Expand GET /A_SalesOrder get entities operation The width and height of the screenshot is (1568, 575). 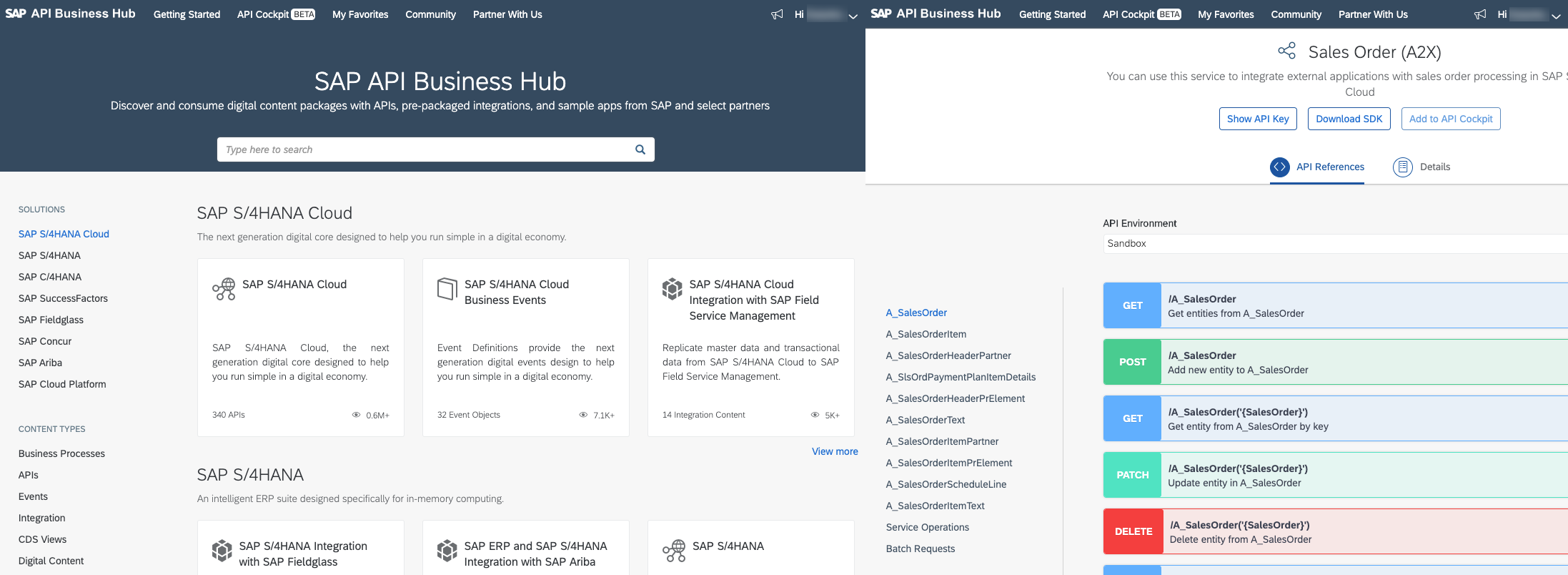coord(1335,305)
